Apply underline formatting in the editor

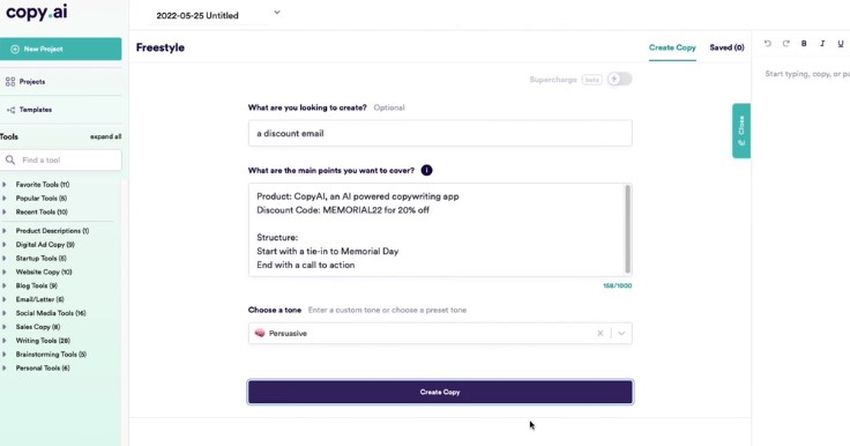840,44
